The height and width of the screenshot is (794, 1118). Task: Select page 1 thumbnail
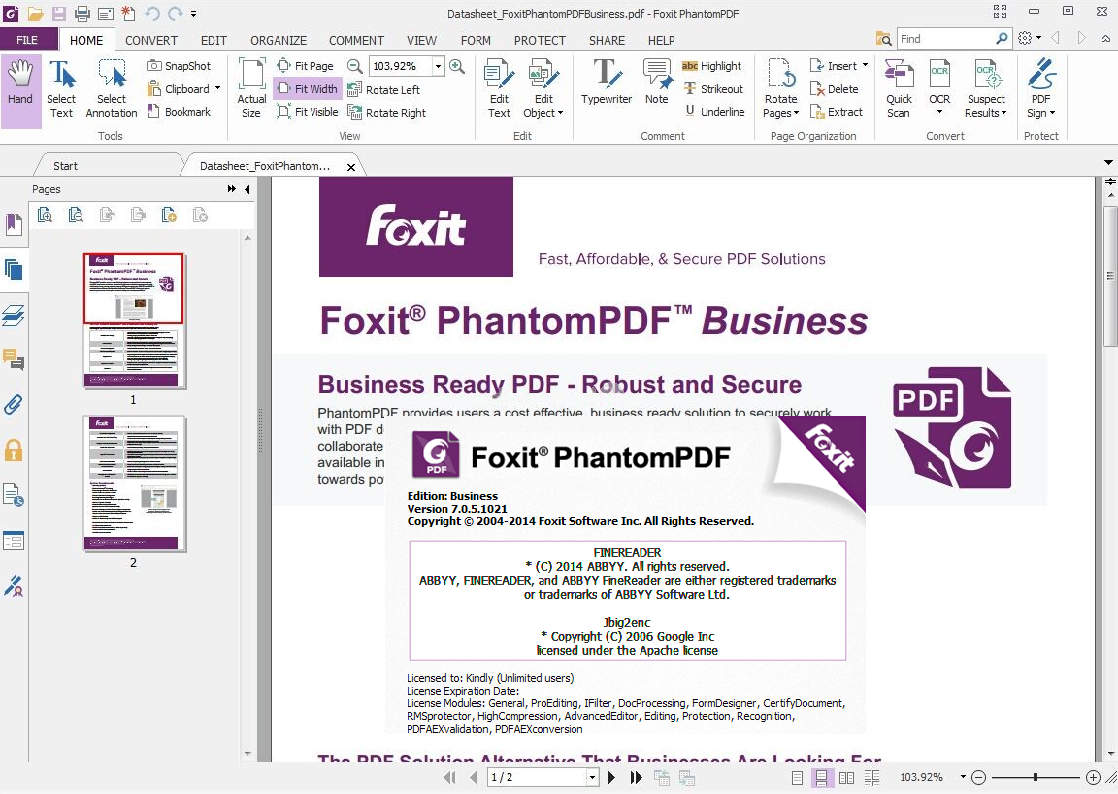click(133, 320)
